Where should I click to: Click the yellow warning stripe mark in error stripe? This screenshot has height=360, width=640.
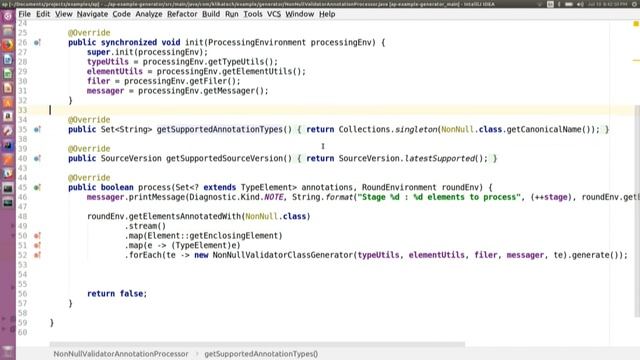pyautogui.click(x=636, y=61)
